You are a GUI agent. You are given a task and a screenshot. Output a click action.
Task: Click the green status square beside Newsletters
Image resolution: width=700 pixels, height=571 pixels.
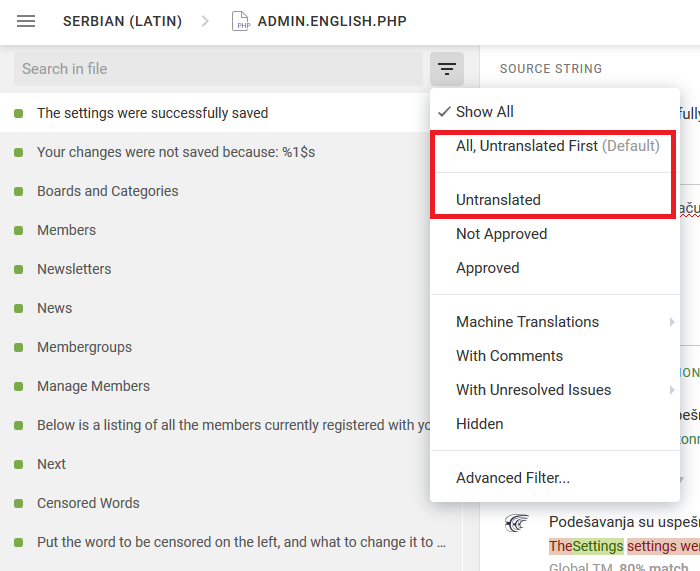[x=18, y=269]
